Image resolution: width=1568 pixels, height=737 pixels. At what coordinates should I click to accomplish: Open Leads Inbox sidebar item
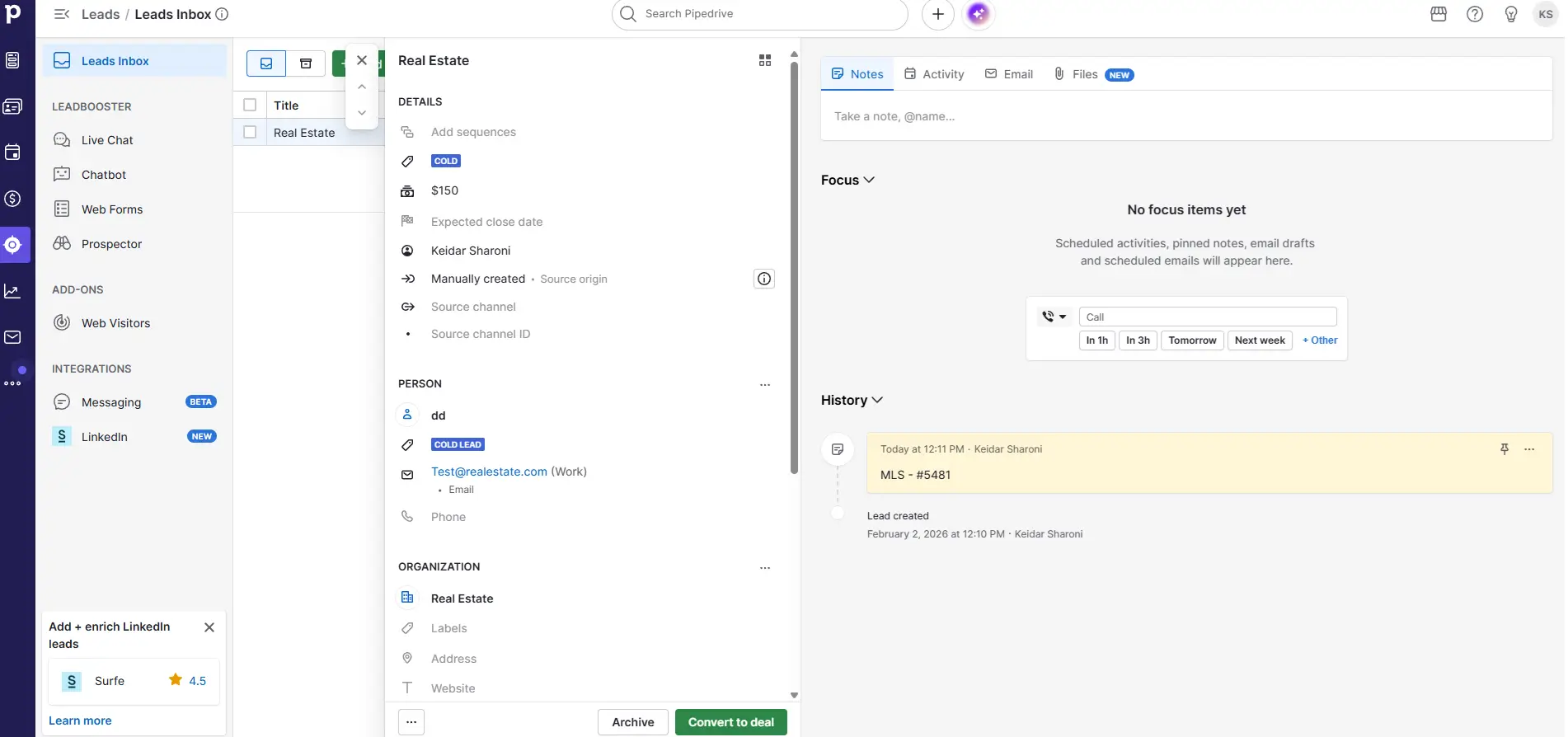point(134,61)
